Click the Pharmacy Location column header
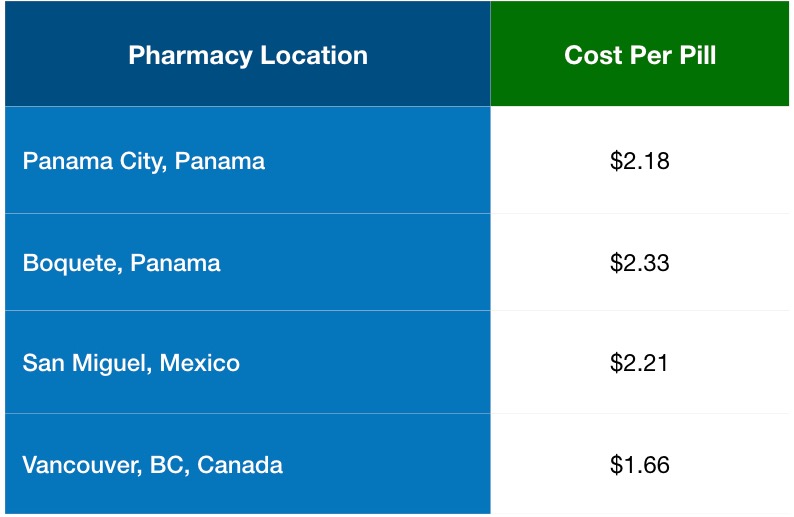The width and height of the screenshot is (794, 517). point(248,55)
